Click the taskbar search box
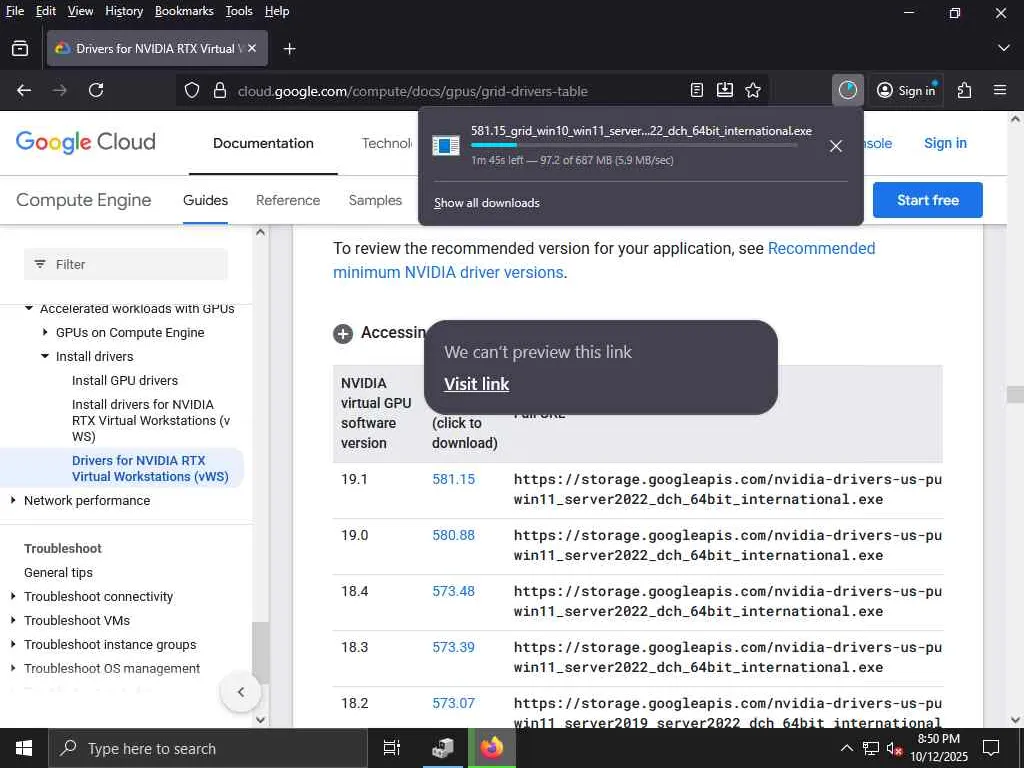 (x=208, y=748)
